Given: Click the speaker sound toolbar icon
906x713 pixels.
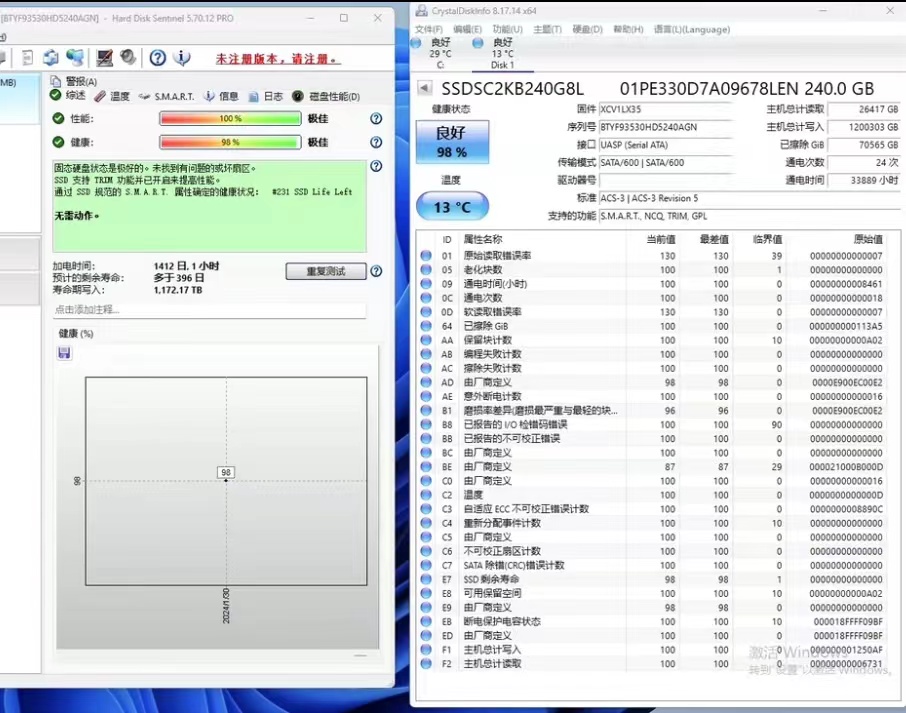Looking at the screenshot, I should 128,58.
